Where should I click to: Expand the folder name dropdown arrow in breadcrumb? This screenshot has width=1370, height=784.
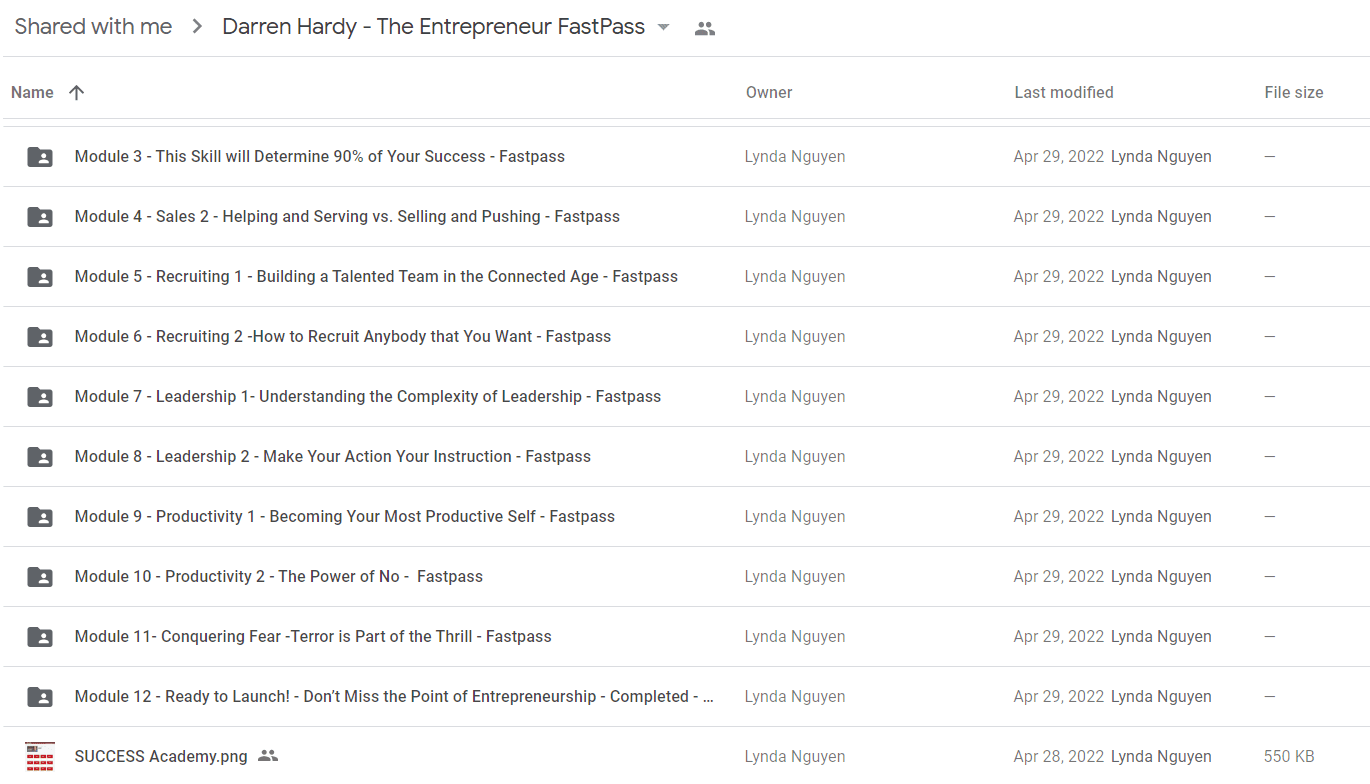pos(663,28)
